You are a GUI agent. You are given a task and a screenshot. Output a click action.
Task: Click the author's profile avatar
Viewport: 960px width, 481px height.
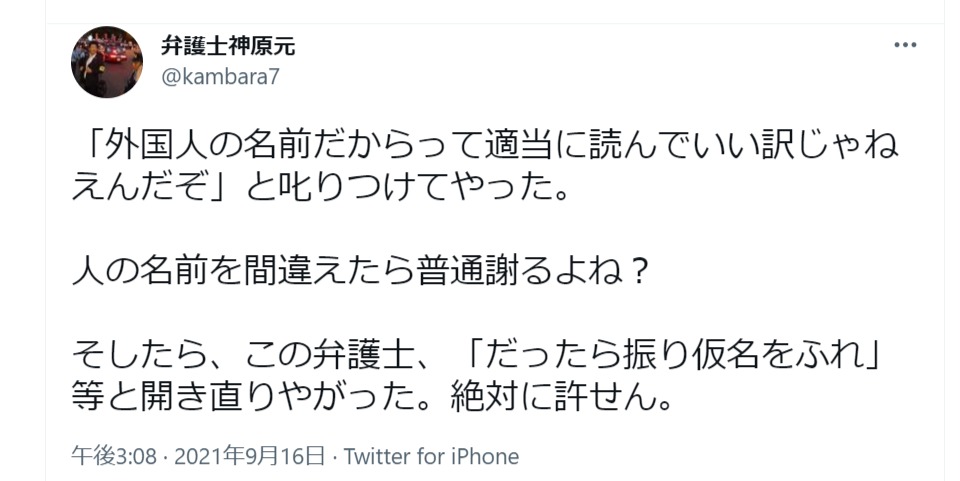click(x=107, y=62)
